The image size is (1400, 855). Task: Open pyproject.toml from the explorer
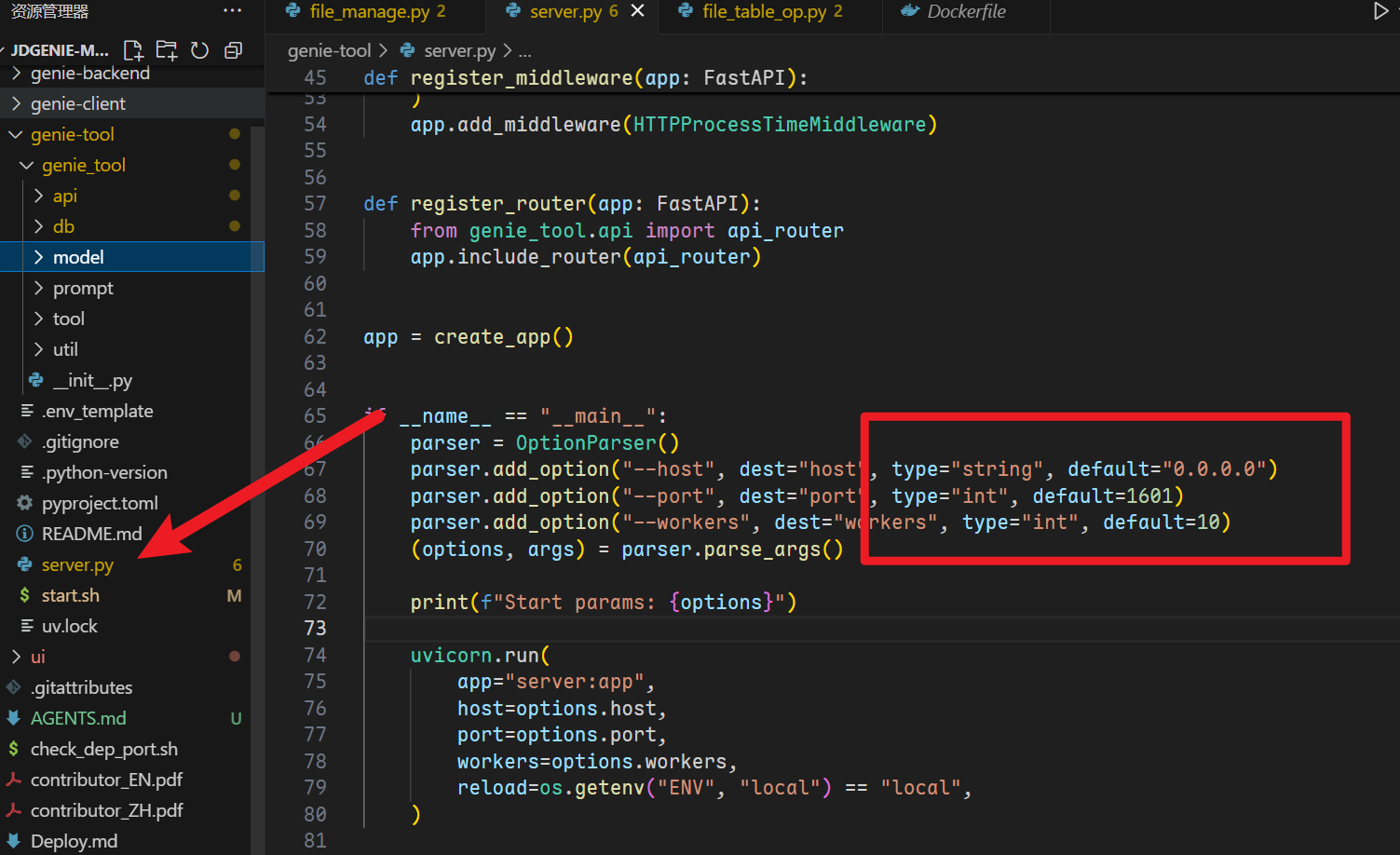click(100, 503)
